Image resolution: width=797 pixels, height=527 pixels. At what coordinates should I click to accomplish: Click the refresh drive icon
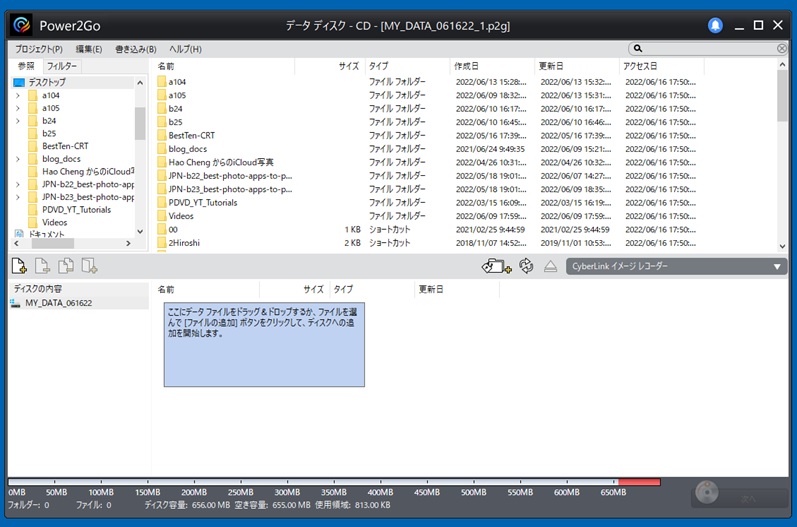pyautogui.click(x=526, y=266)
